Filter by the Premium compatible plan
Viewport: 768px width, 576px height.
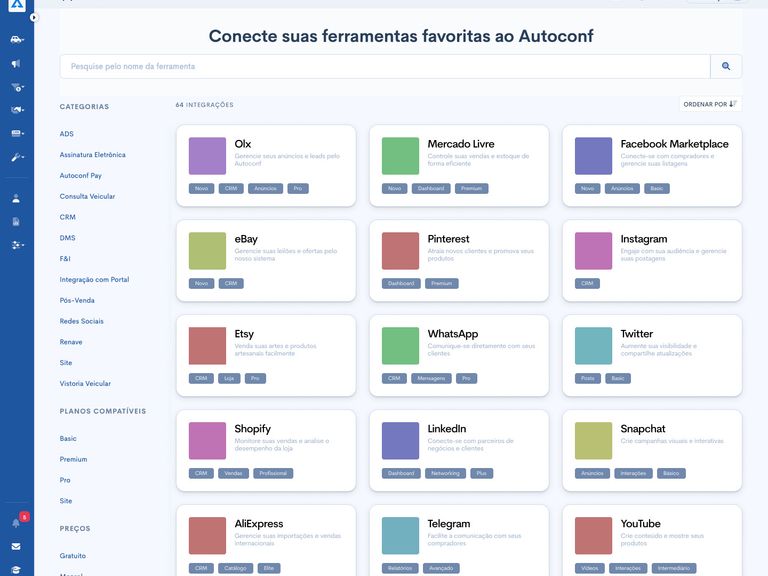tap(73, 459)
